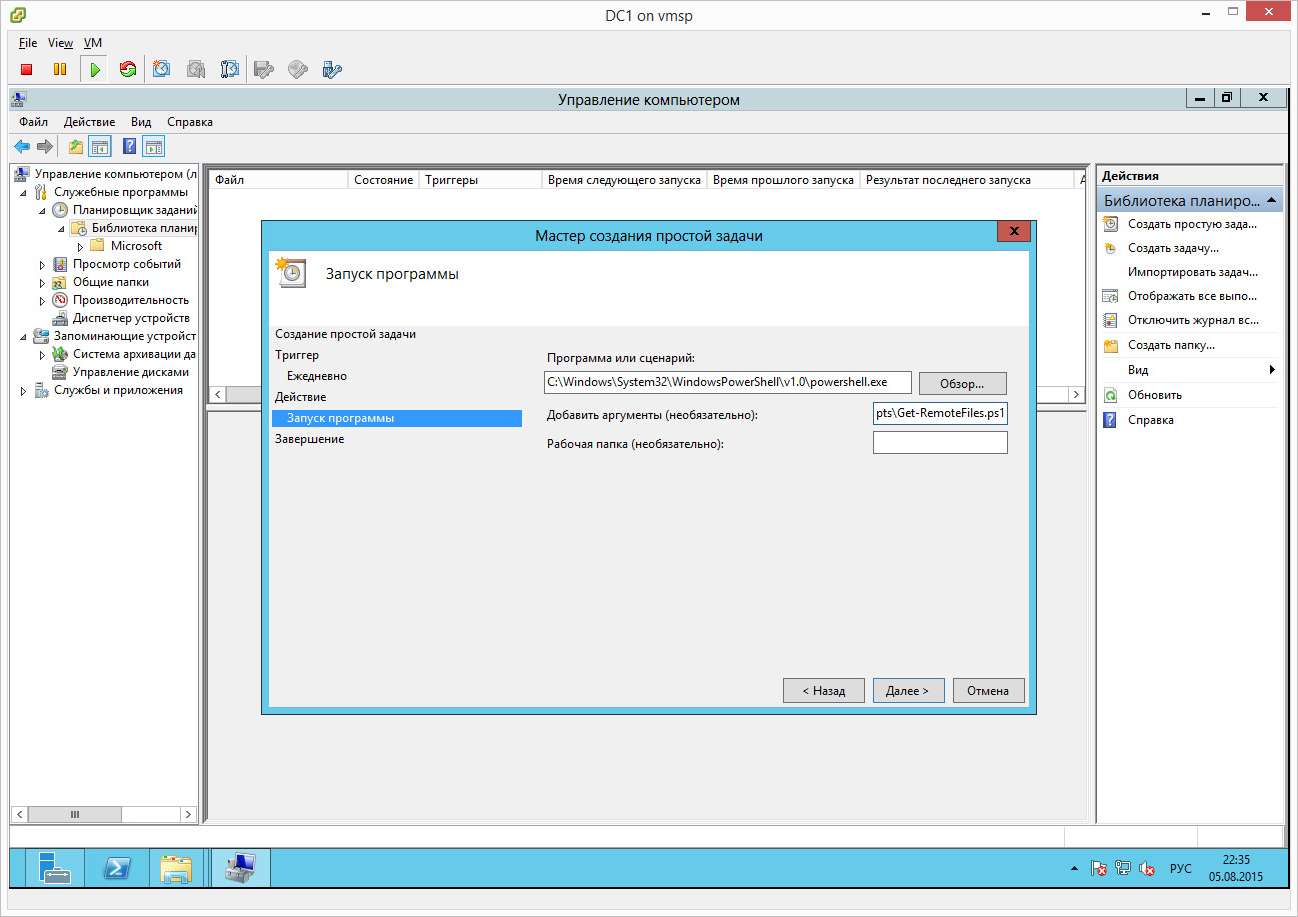This screenshot has width=1298, height=917.
Task: Open File Explorer from the taskbar
Action: click(x=177, y=867)
